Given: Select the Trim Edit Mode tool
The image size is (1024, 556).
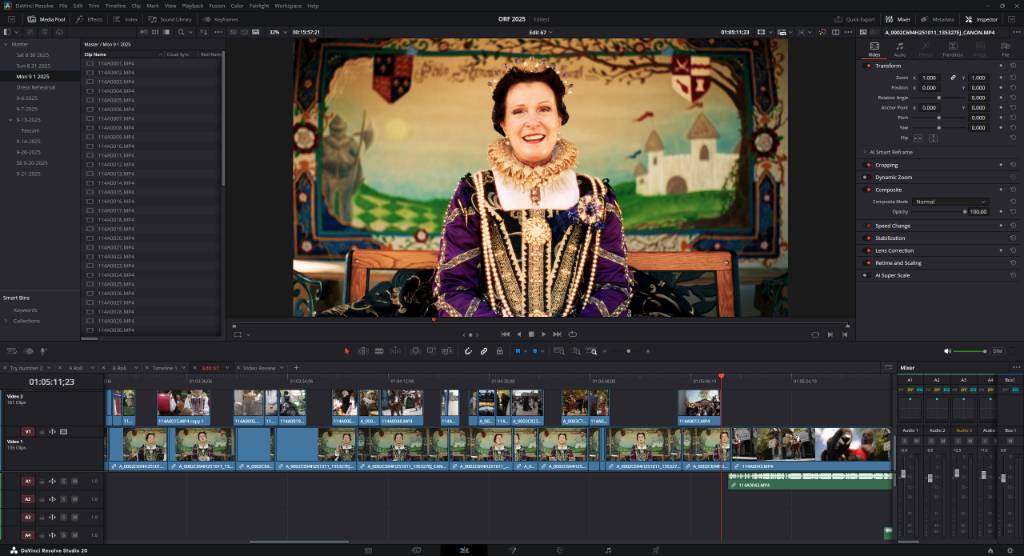Looking at the screenshot, I should (x=363, y=351).
